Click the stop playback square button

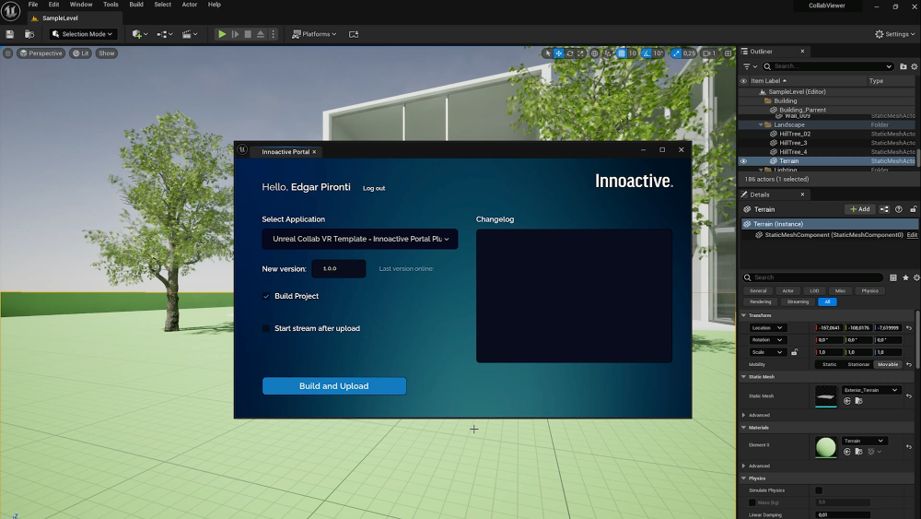[248, 34]
